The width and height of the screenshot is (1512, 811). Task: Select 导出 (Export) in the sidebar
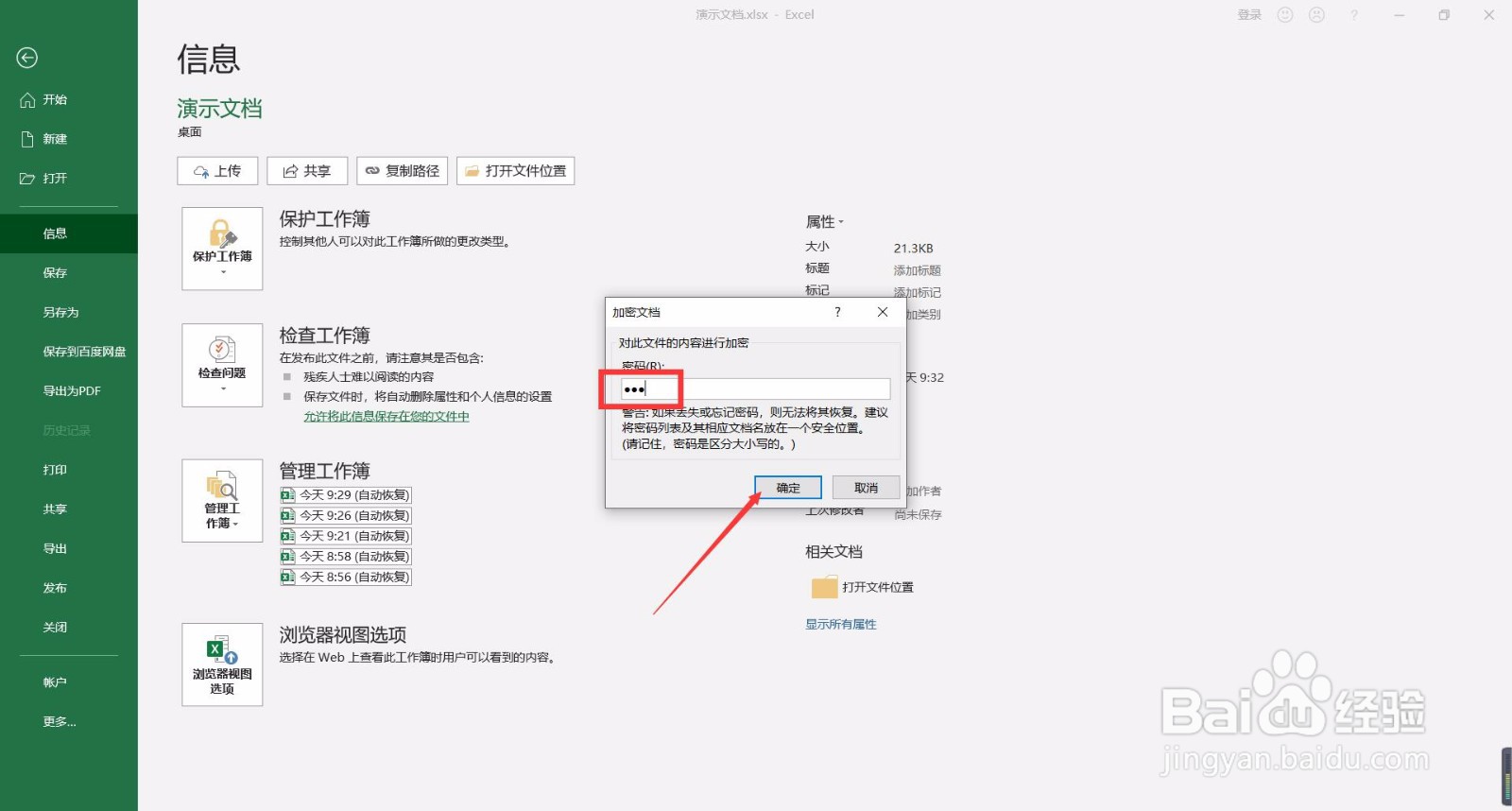click(69, 548)
